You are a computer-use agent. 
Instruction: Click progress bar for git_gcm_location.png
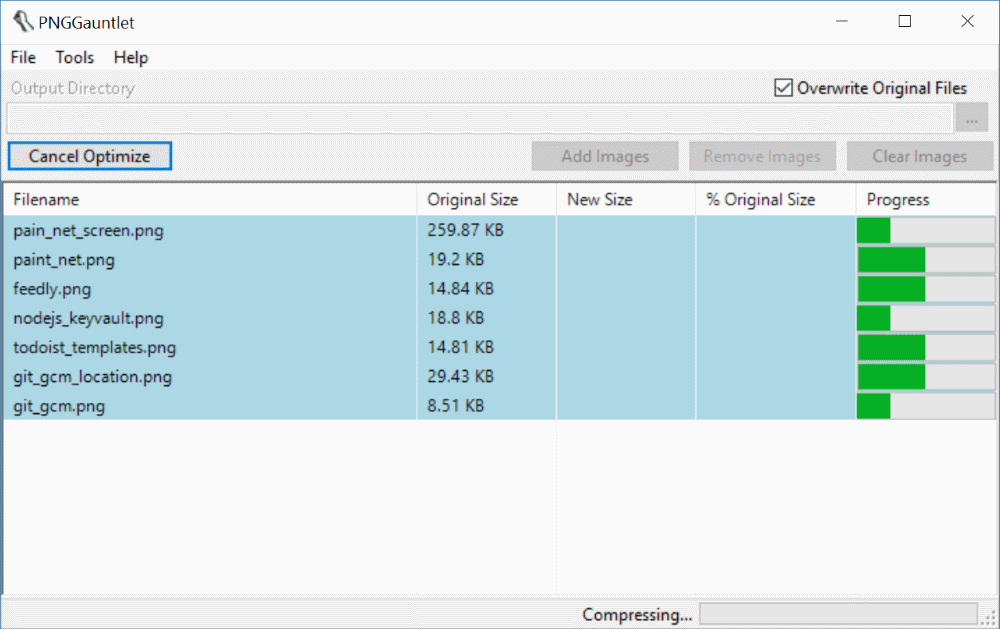click(926, 377)
